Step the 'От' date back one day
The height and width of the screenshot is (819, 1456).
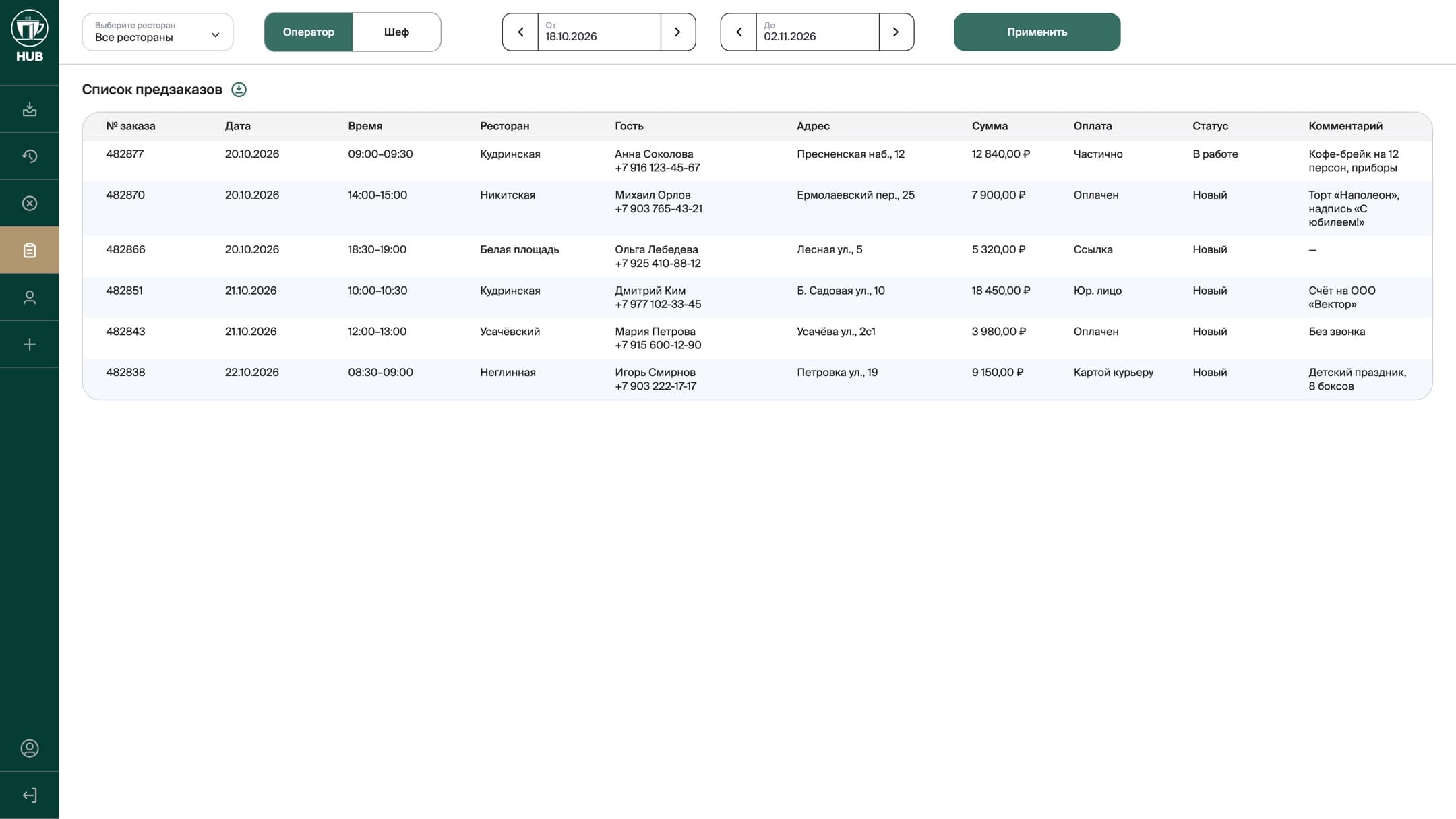(x=520, y=32)
